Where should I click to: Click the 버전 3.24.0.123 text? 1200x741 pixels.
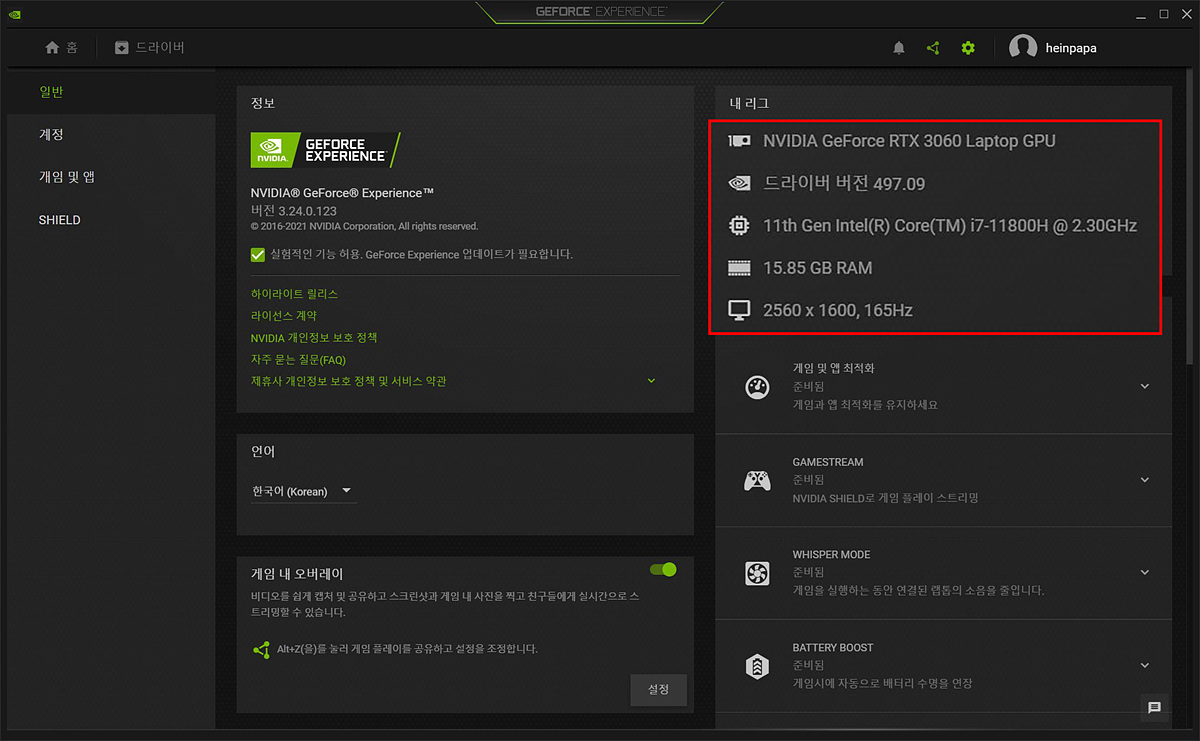pos(294,211)
